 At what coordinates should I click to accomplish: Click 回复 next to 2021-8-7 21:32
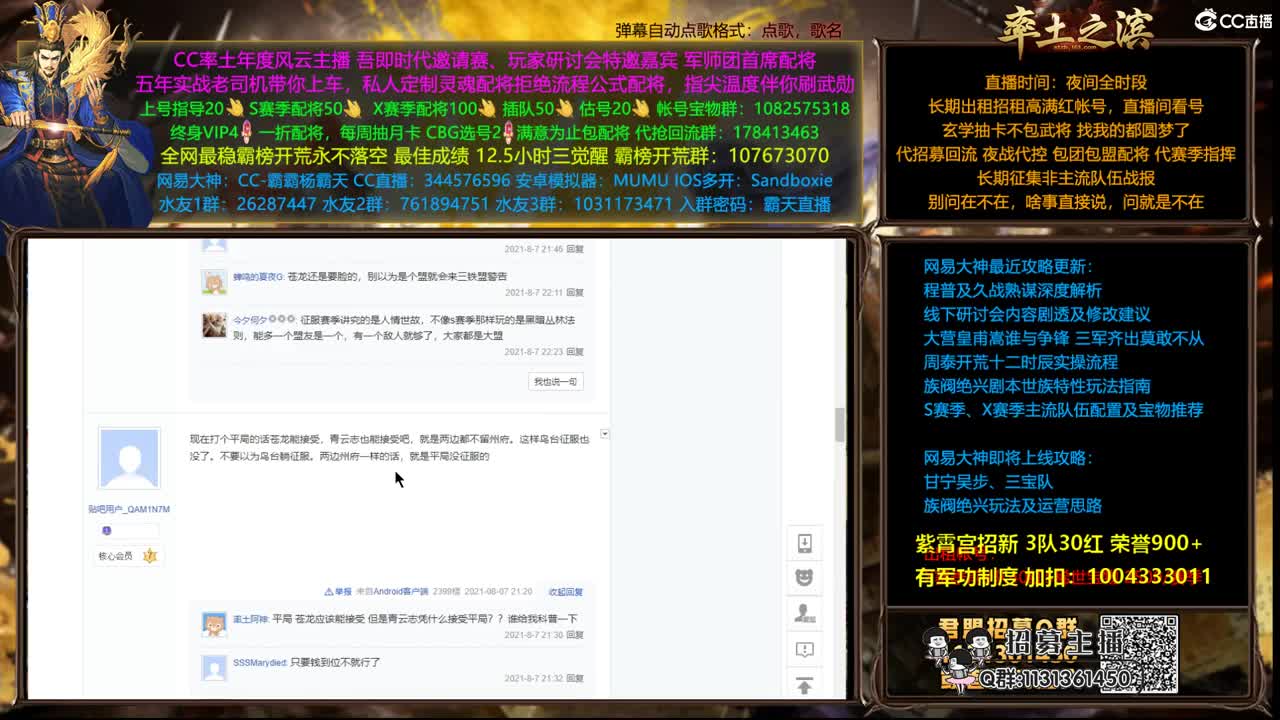pos(575,678)
